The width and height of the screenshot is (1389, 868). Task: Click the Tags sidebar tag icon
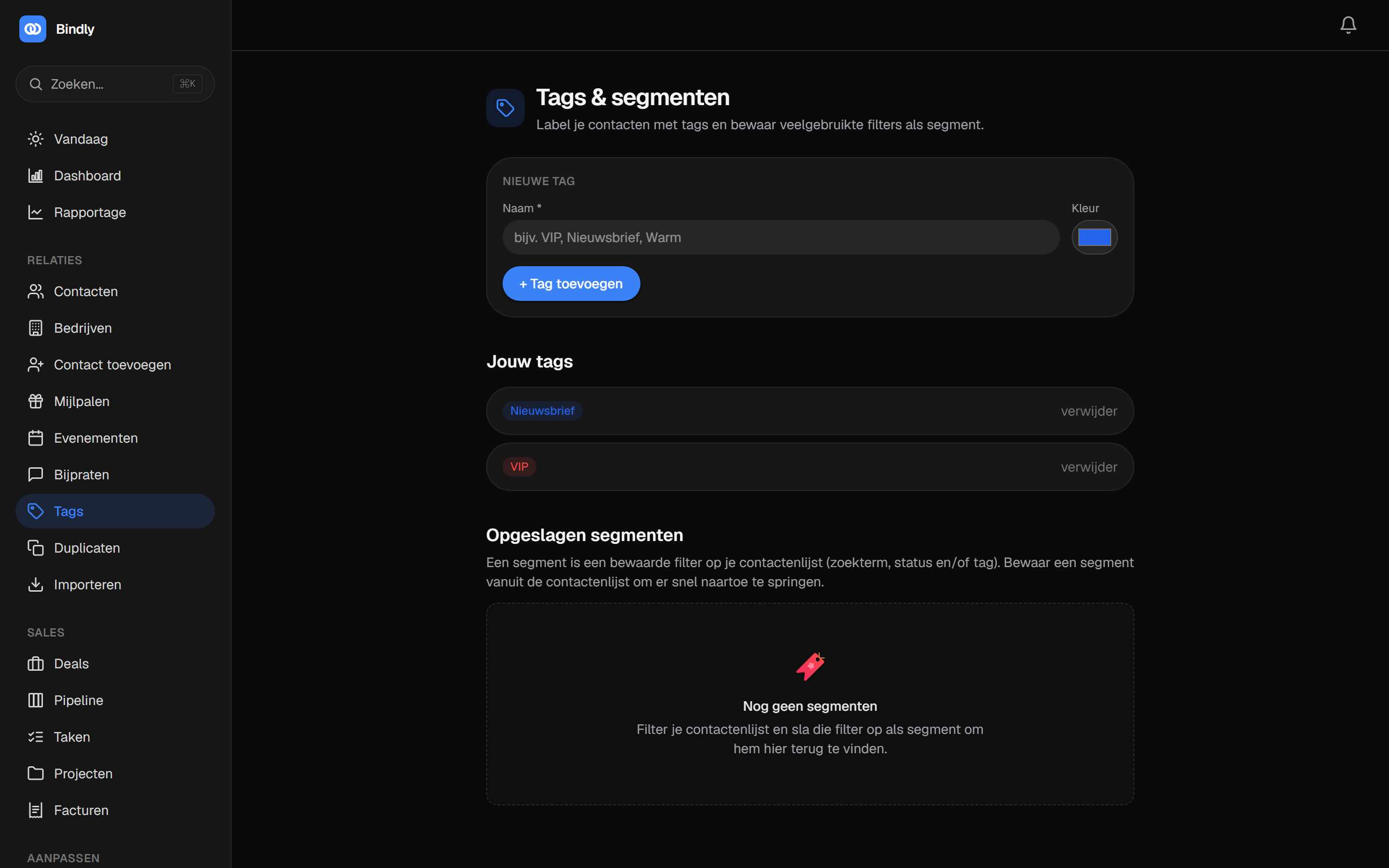pos(36,512)
